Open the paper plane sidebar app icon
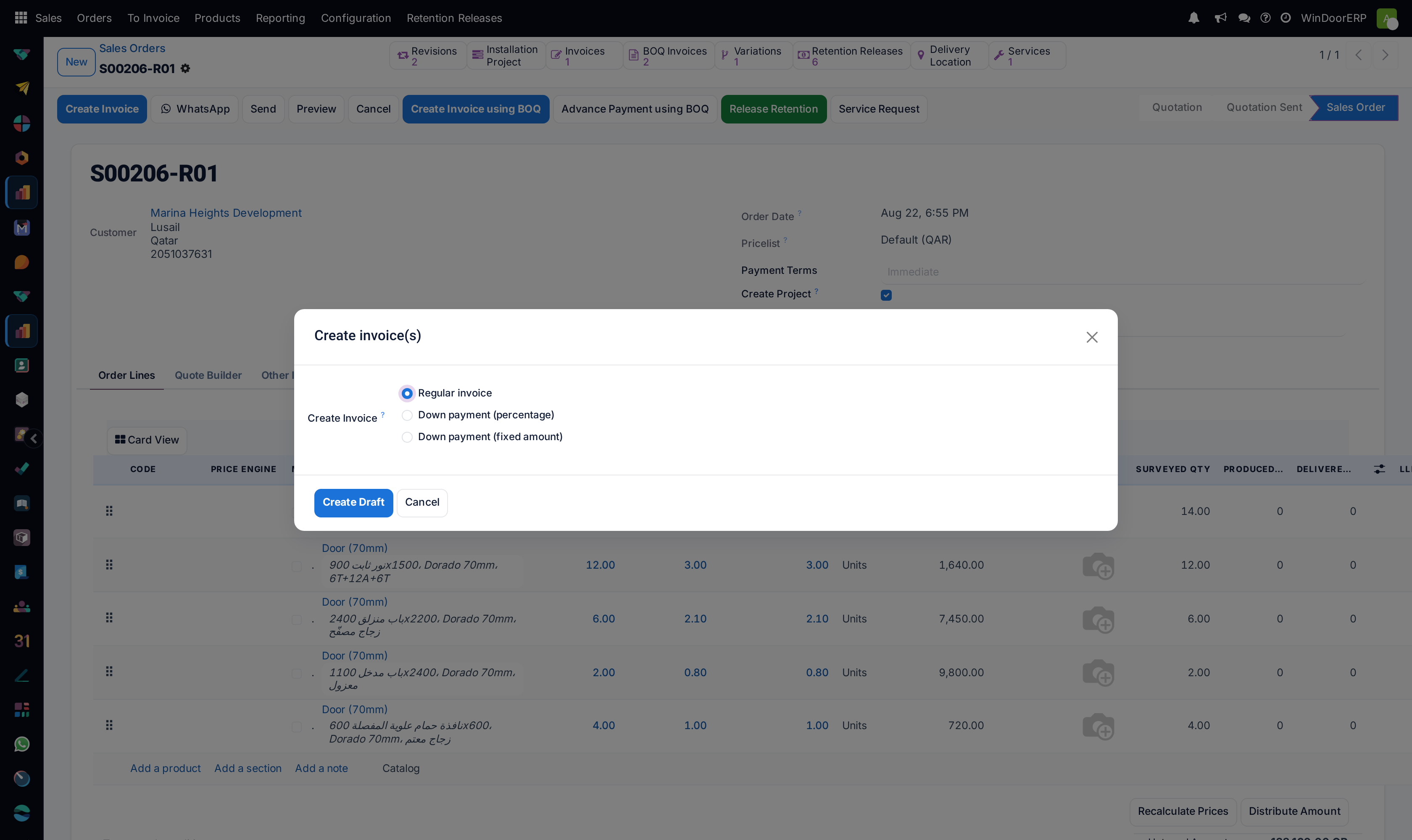 21,88
